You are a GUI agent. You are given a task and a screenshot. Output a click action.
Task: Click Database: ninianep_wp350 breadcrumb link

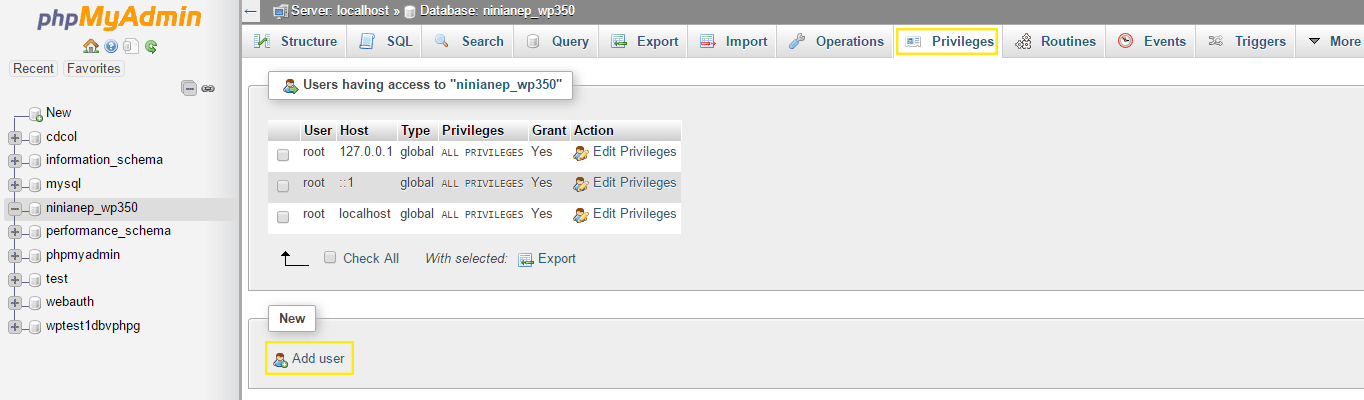point(497,11)
